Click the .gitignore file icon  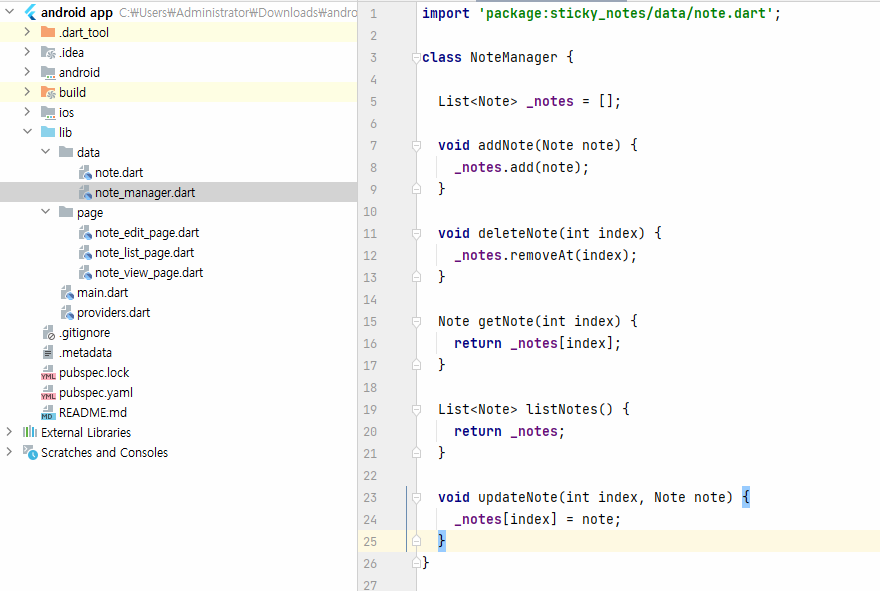(x=48, y=333)
